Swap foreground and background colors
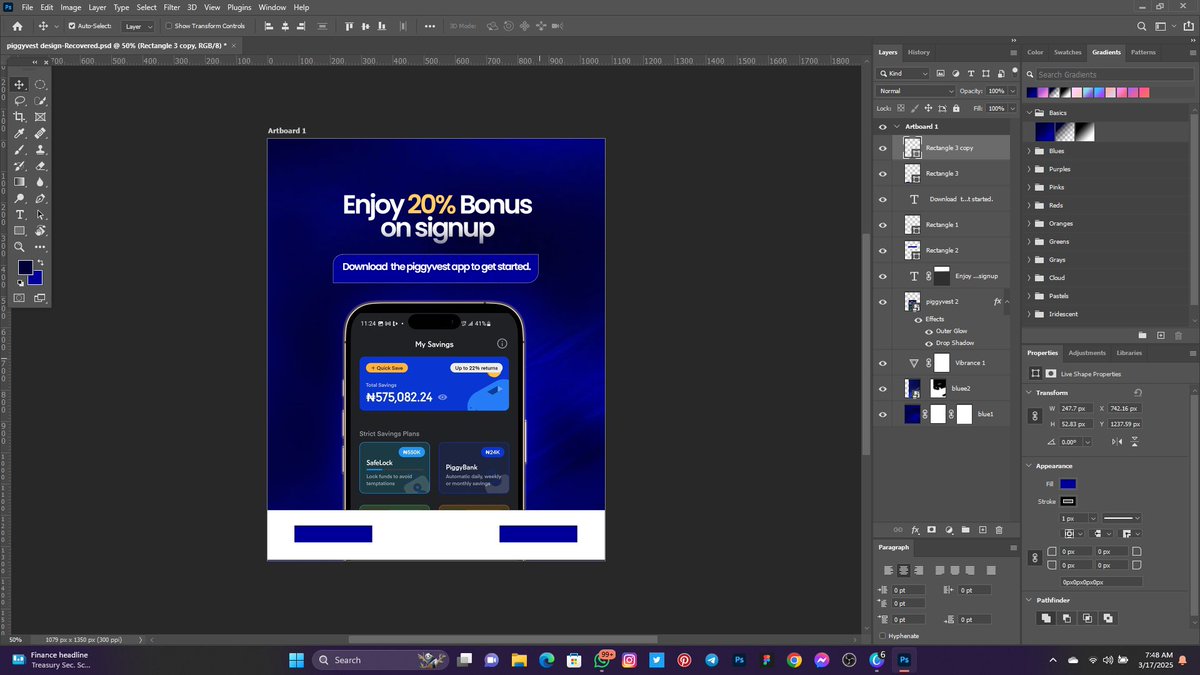The image size is (1200, 675). point(41,263)
